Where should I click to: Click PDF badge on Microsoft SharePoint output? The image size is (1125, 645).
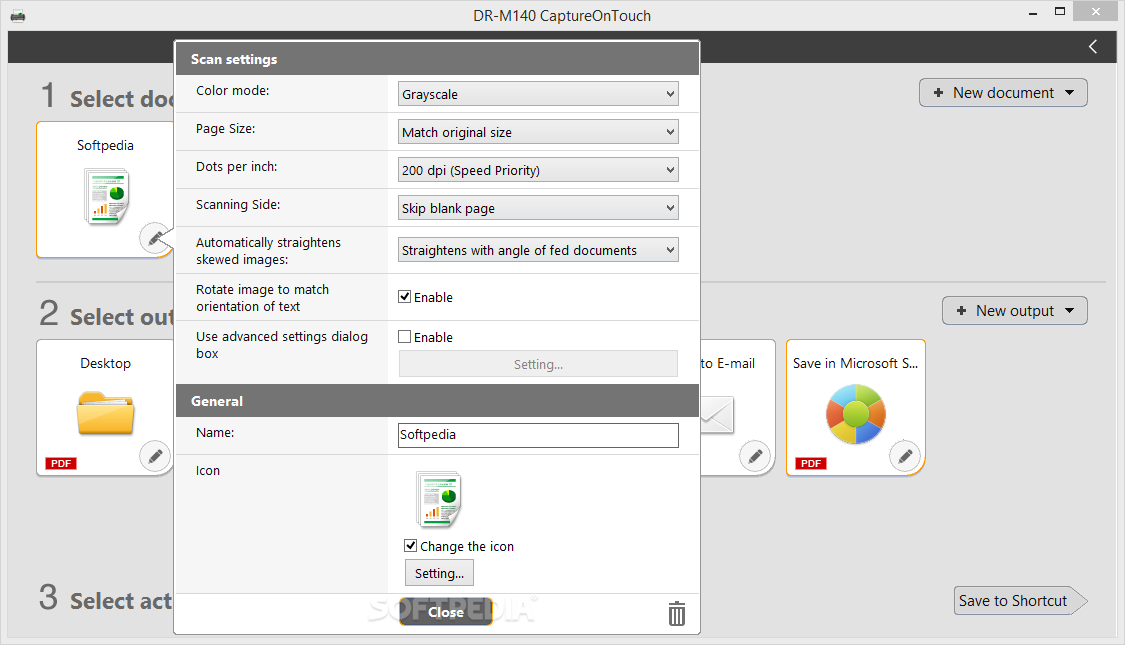[x=811, y=463]
